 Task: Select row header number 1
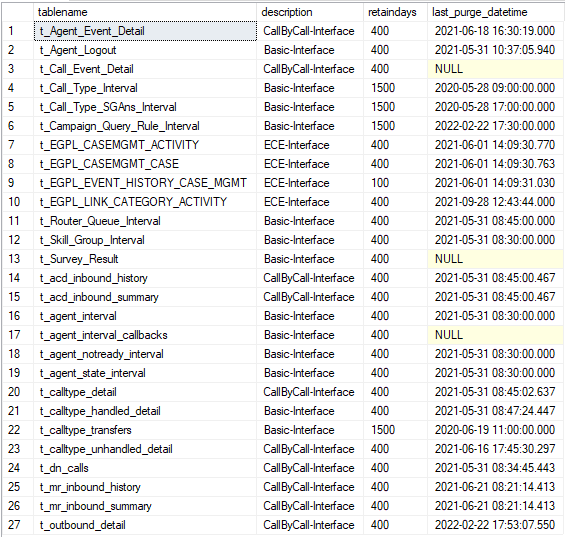(18, 31)
